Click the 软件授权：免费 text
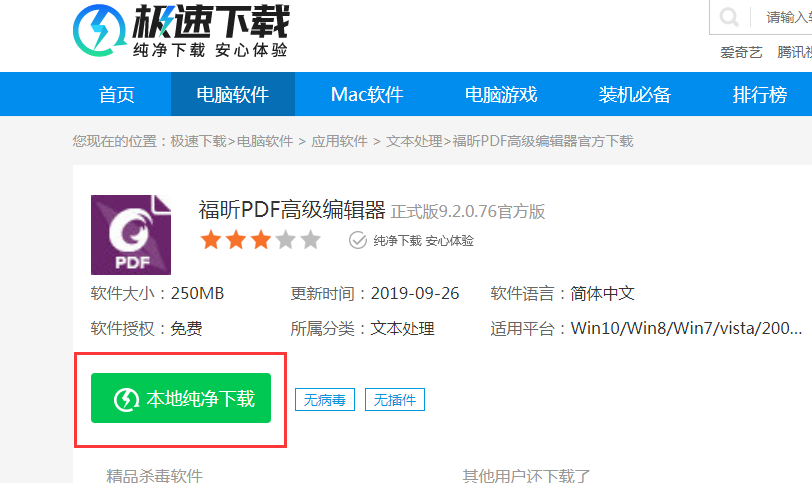 (x=147, y=329)
